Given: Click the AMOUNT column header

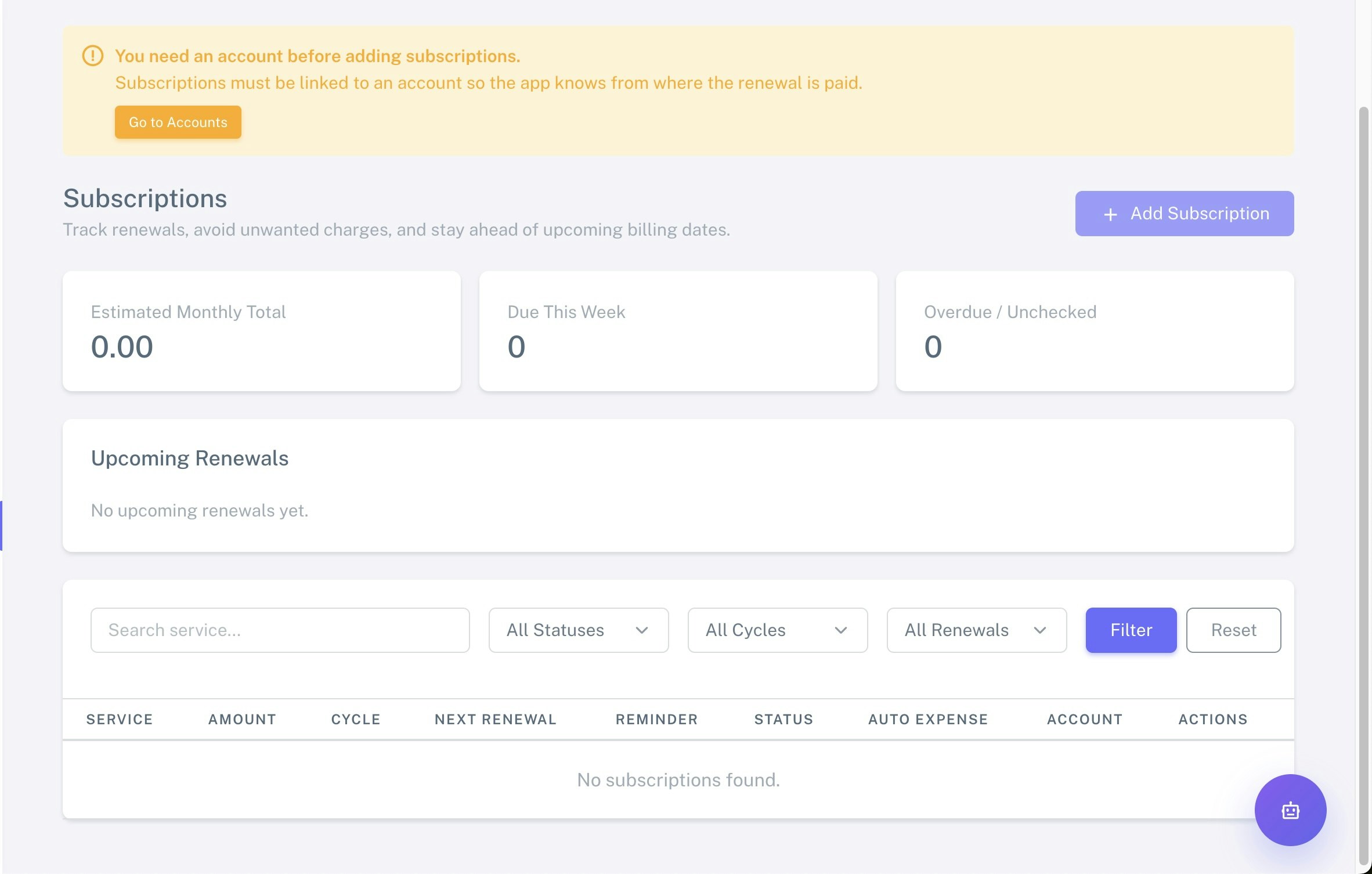Looking at the screenshot, I should pyautogui.click(x=242, y=719).
